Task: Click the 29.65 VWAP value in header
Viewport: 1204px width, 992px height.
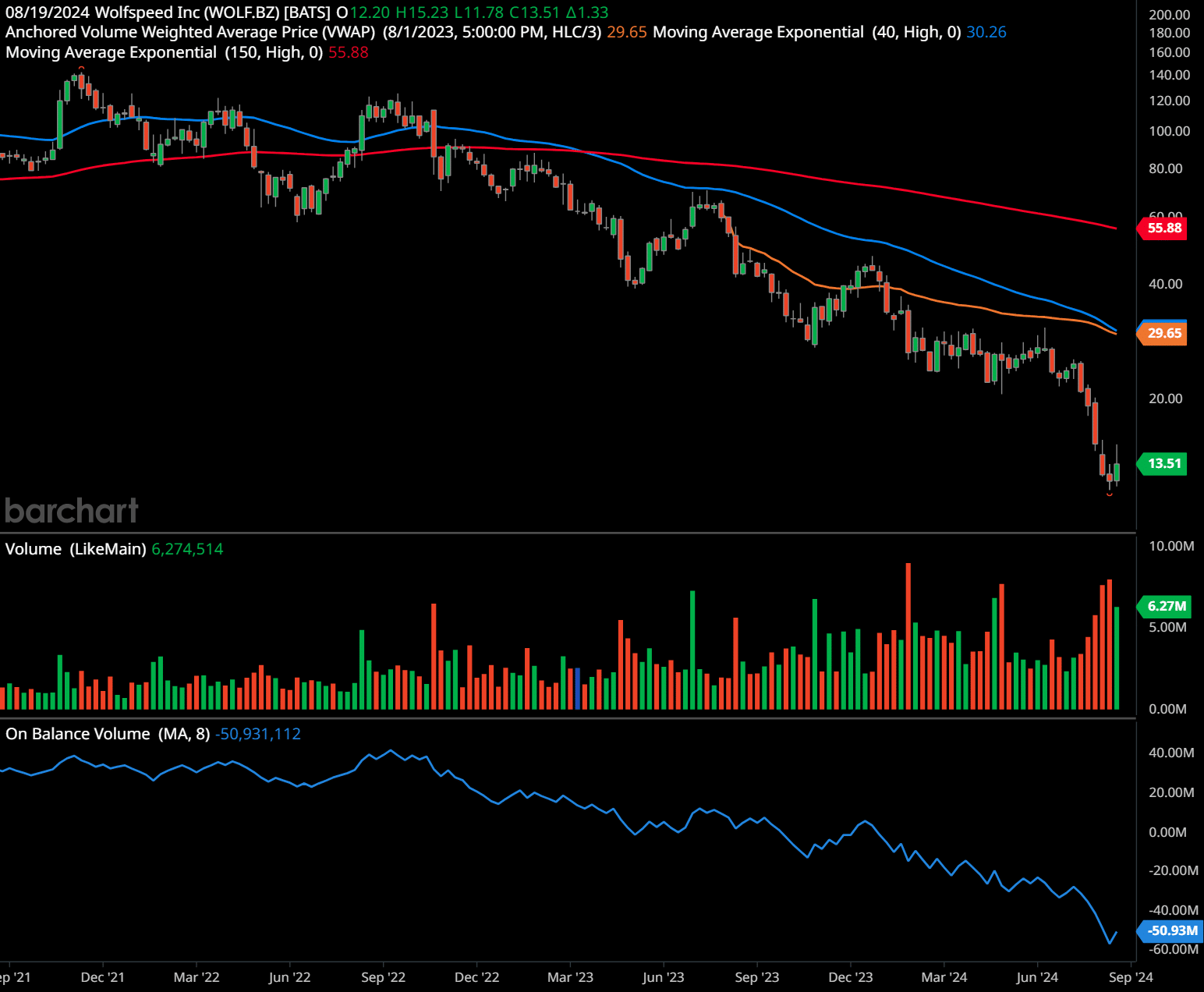Action: click(627, 32)
